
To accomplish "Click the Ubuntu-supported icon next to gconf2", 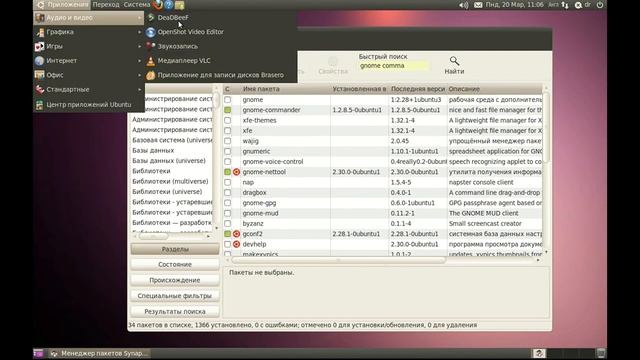I will [236, 234].
